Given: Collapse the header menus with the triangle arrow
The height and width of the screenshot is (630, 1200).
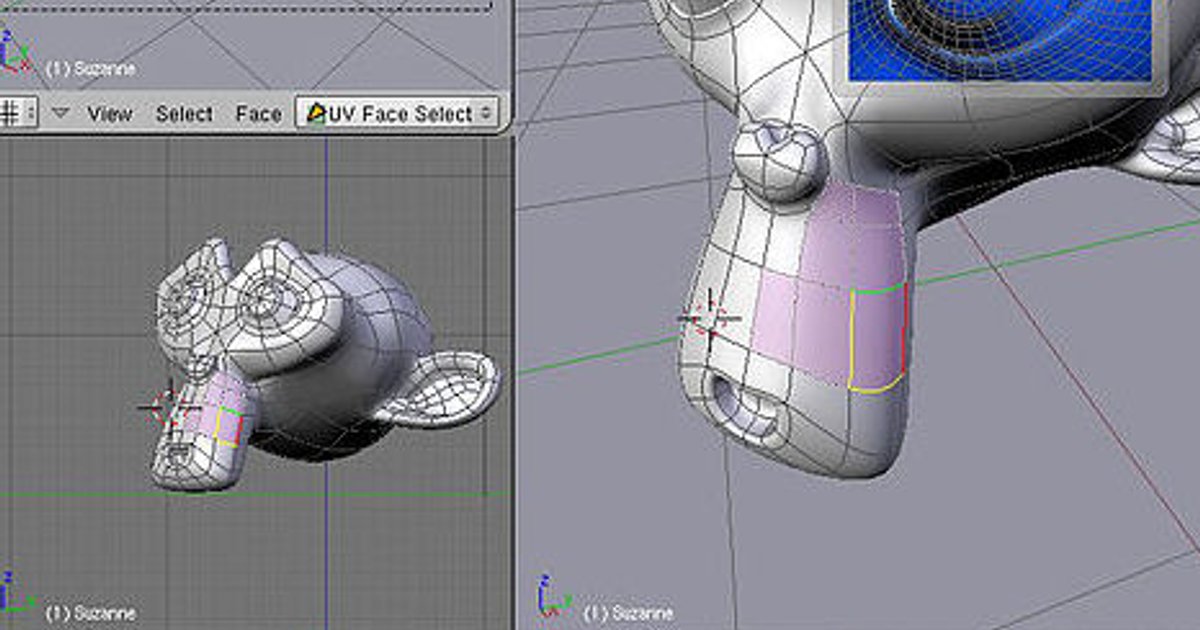Looking at the screenshot, I should click(60, 113).
